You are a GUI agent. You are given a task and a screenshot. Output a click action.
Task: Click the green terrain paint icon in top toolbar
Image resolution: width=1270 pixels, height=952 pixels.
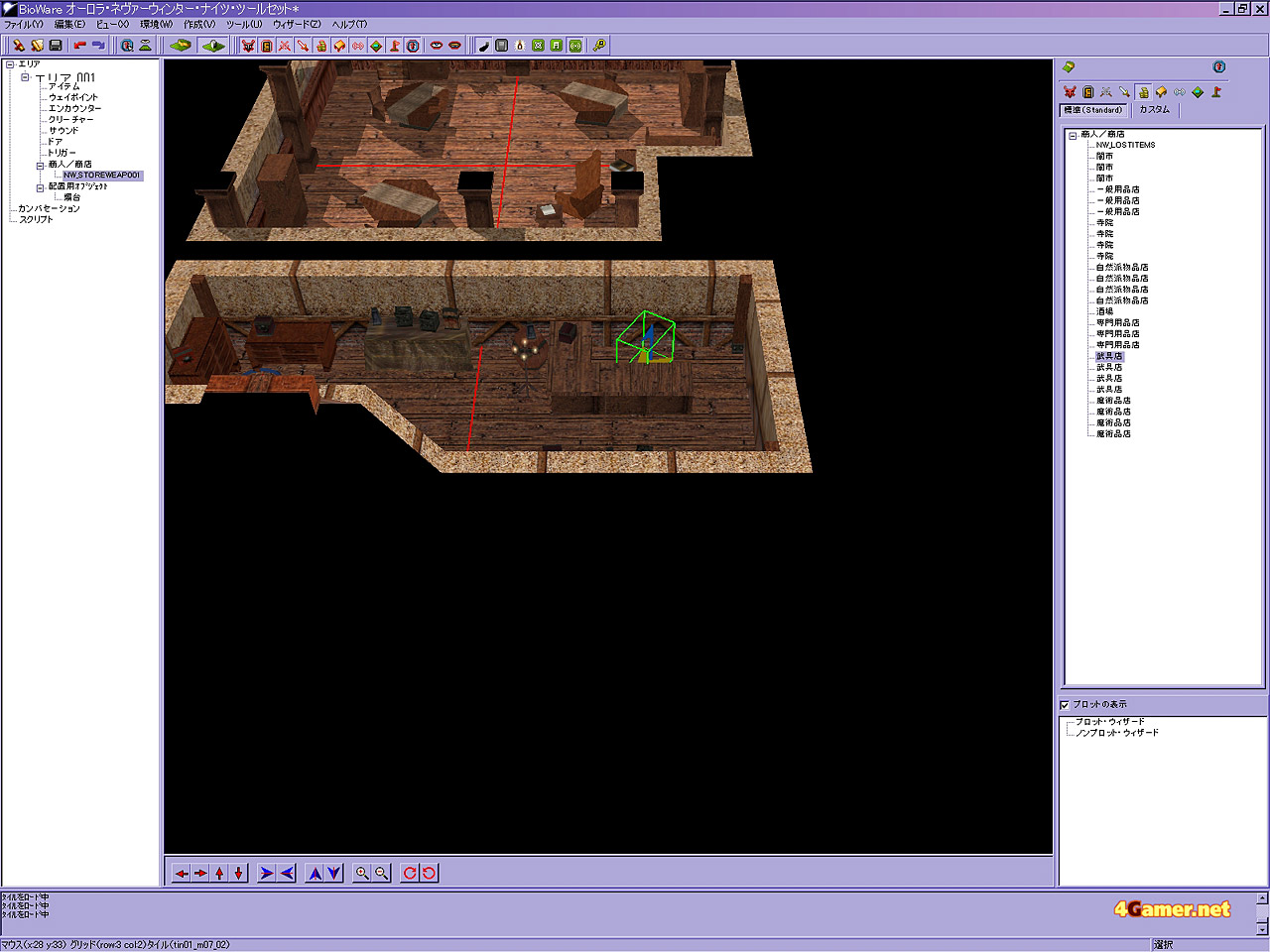[180, 46]
